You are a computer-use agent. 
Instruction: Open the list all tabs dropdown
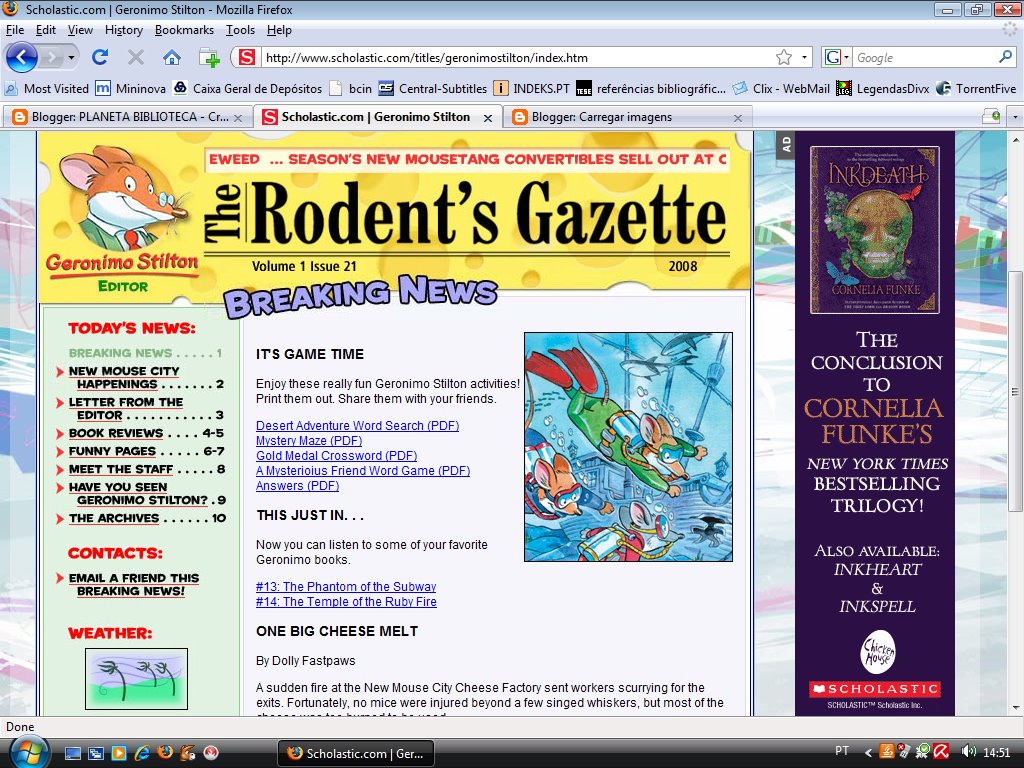[x=1015, y=118]
